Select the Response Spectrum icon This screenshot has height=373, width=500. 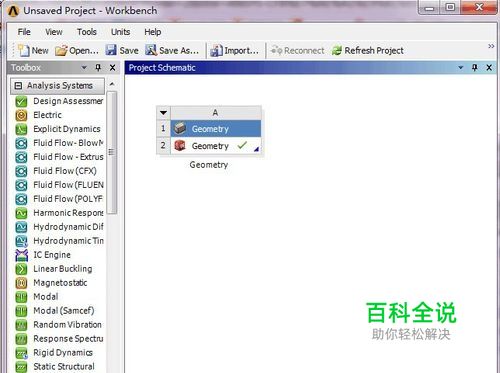21,339
